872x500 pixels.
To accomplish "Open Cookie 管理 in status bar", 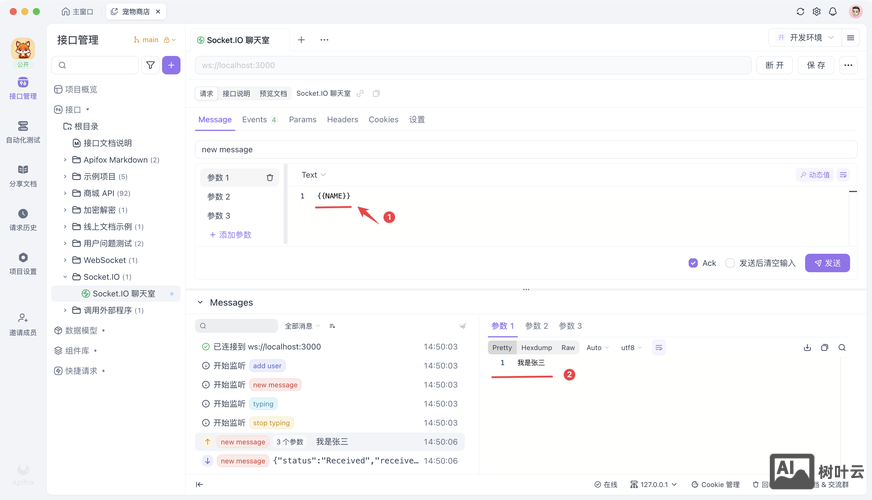I will [x=715, y=484].
